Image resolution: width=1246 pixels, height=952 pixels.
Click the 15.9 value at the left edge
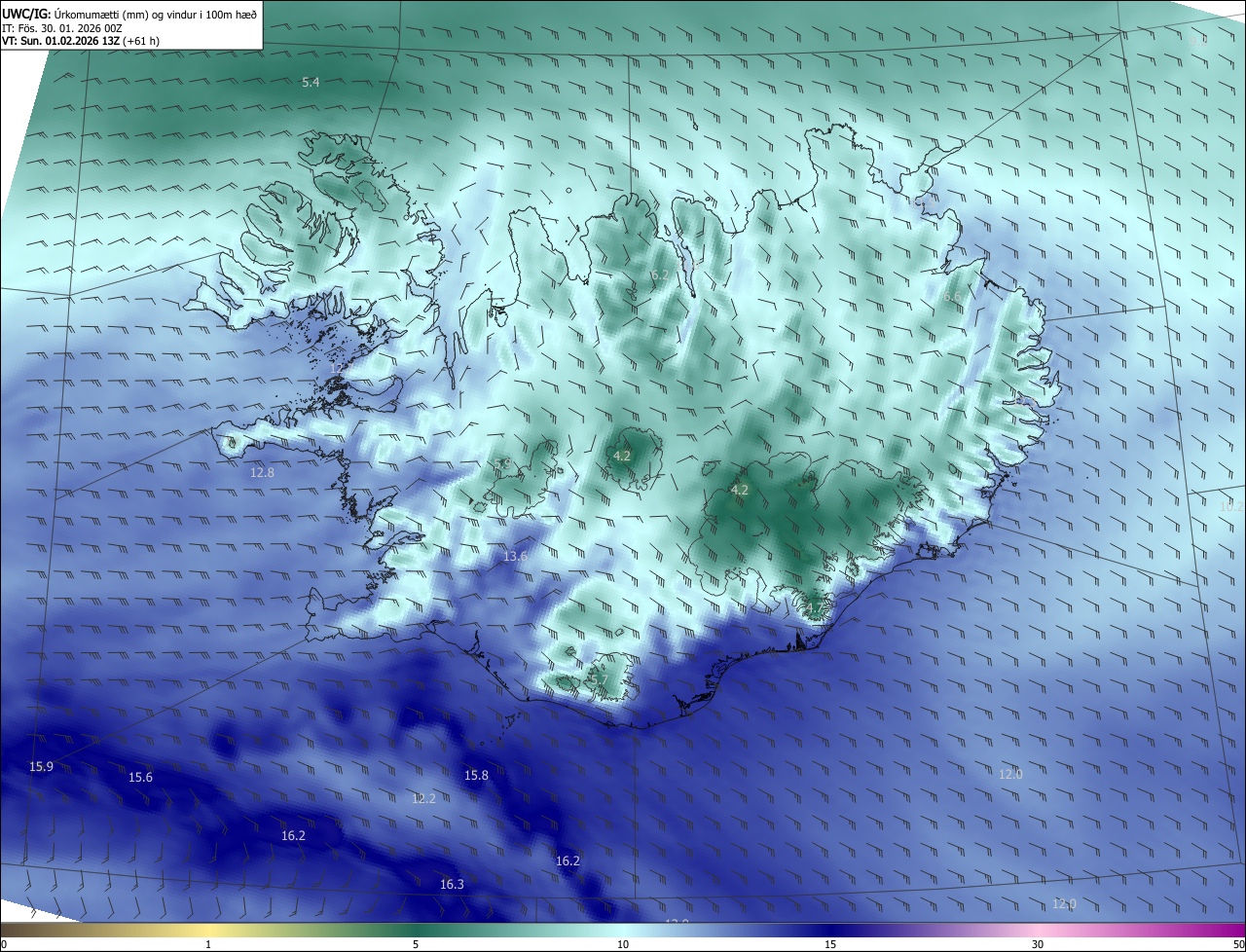[41, 767]
